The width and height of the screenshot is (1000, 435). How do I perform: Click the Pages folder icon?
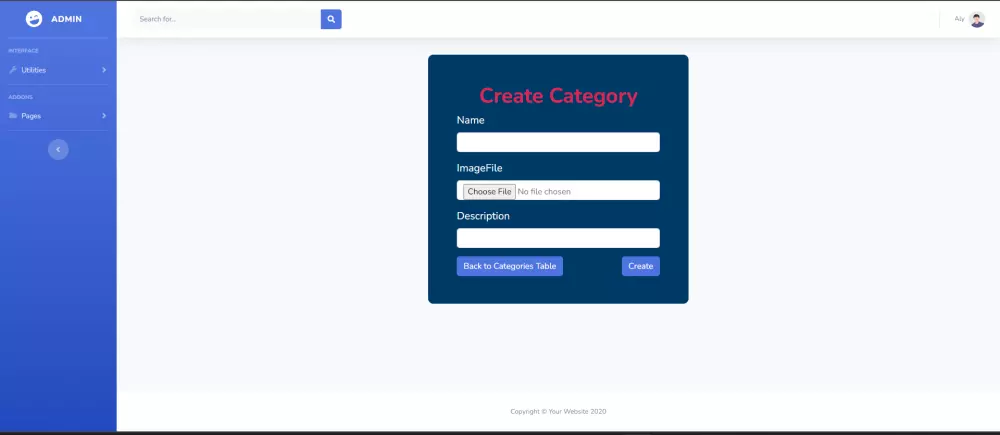pos(13,116)
